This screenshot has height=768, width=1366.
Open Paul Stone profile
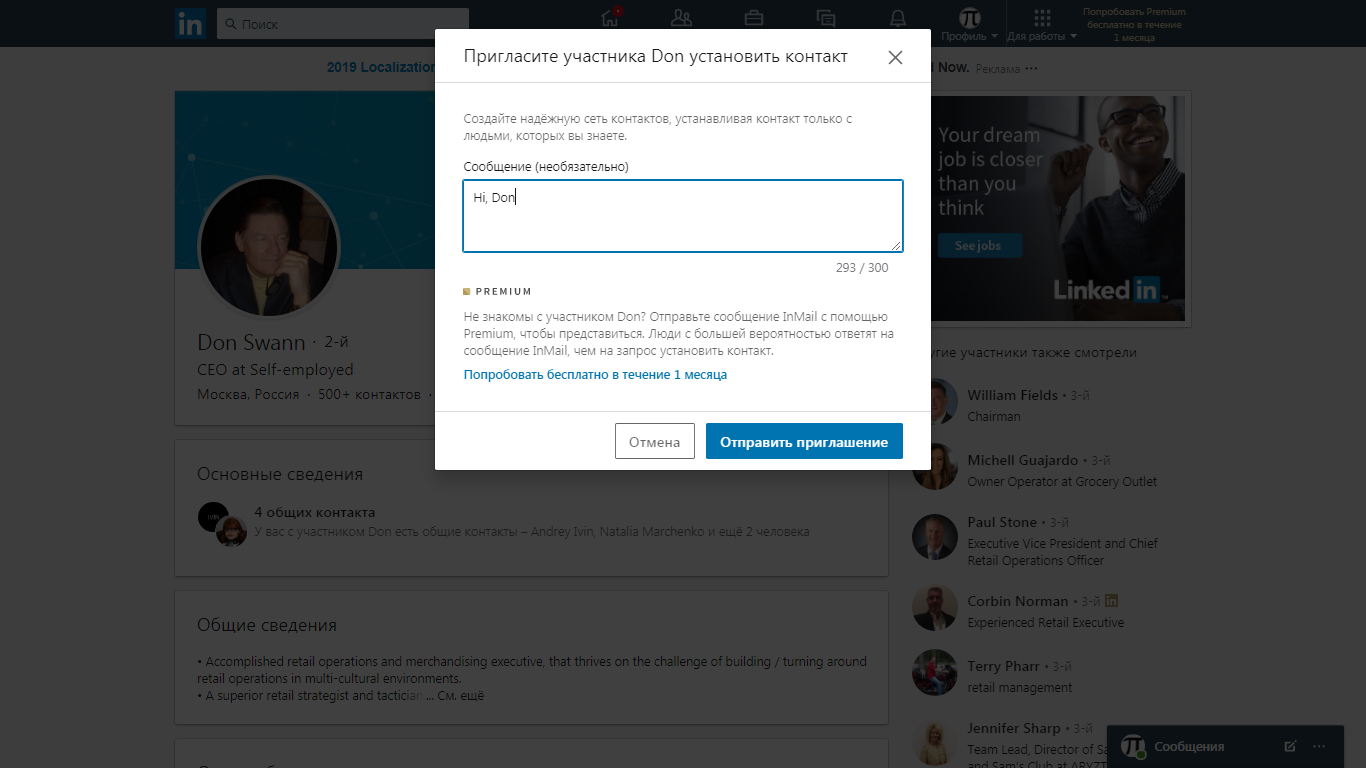pyautogui.click(x=1002, y=522)
